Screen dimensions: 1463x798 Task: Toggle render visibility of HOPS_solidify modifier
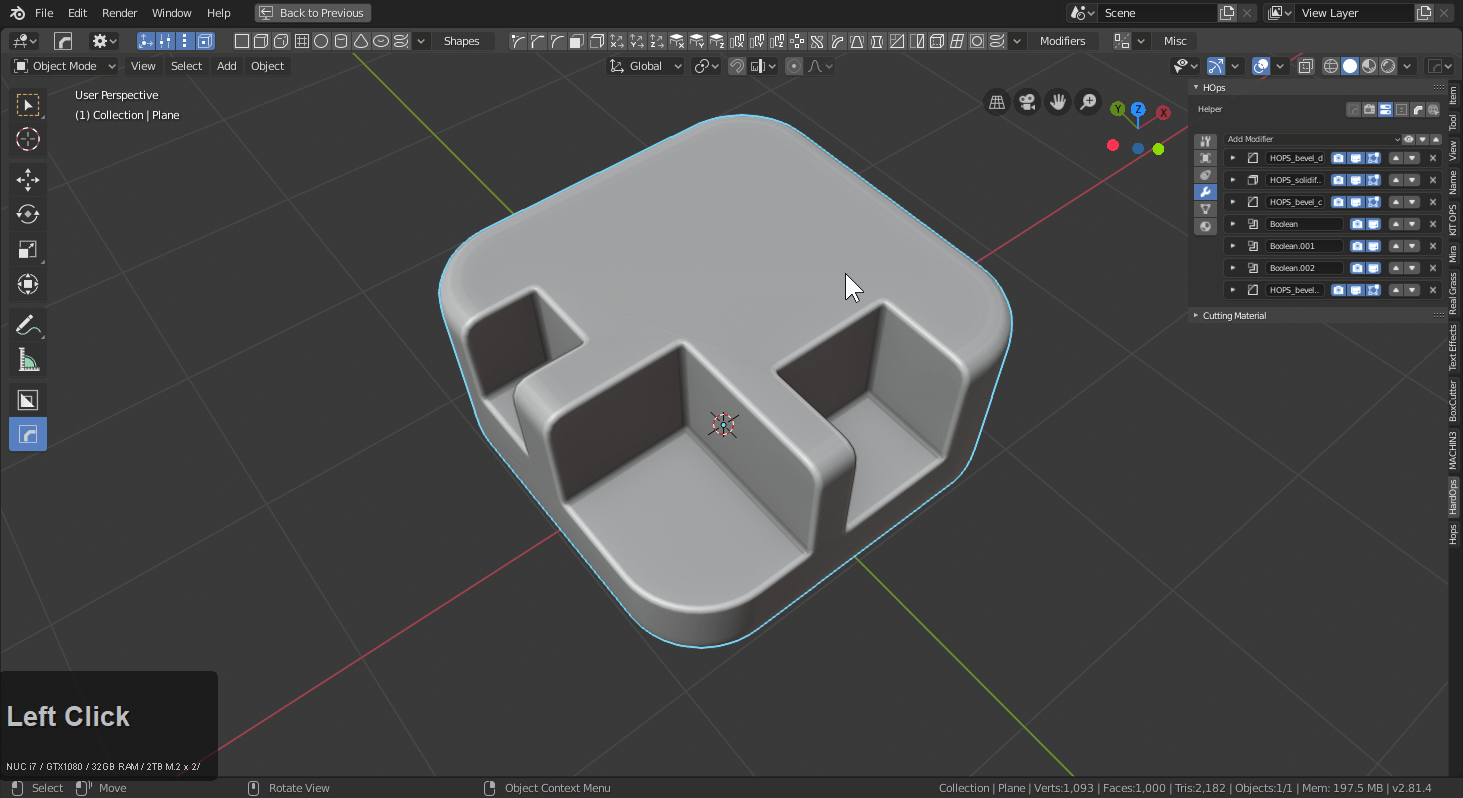[x=1338, y=180]
